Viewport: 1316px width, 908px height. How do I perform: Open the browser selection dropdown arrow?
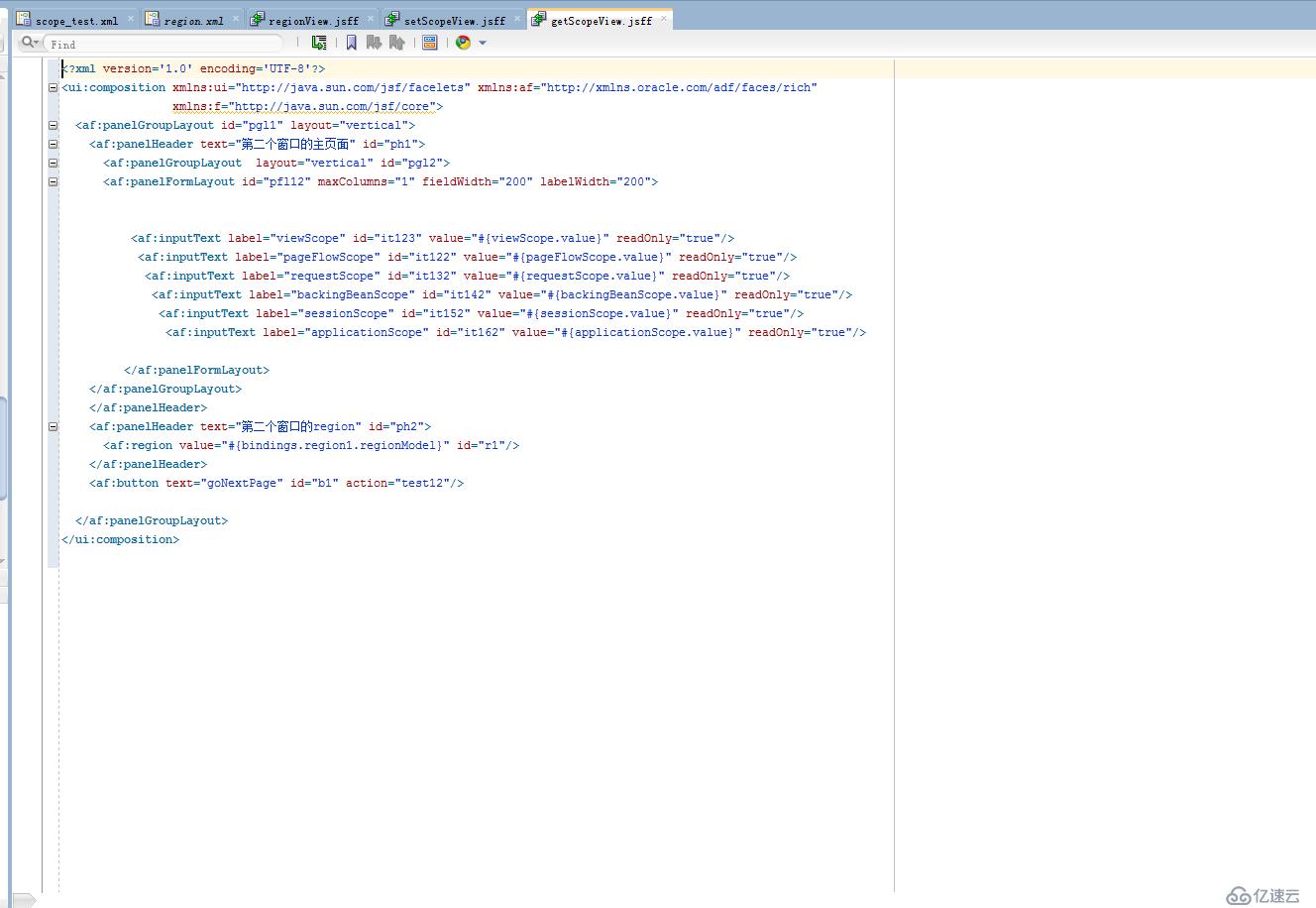(x=483, y=43)
